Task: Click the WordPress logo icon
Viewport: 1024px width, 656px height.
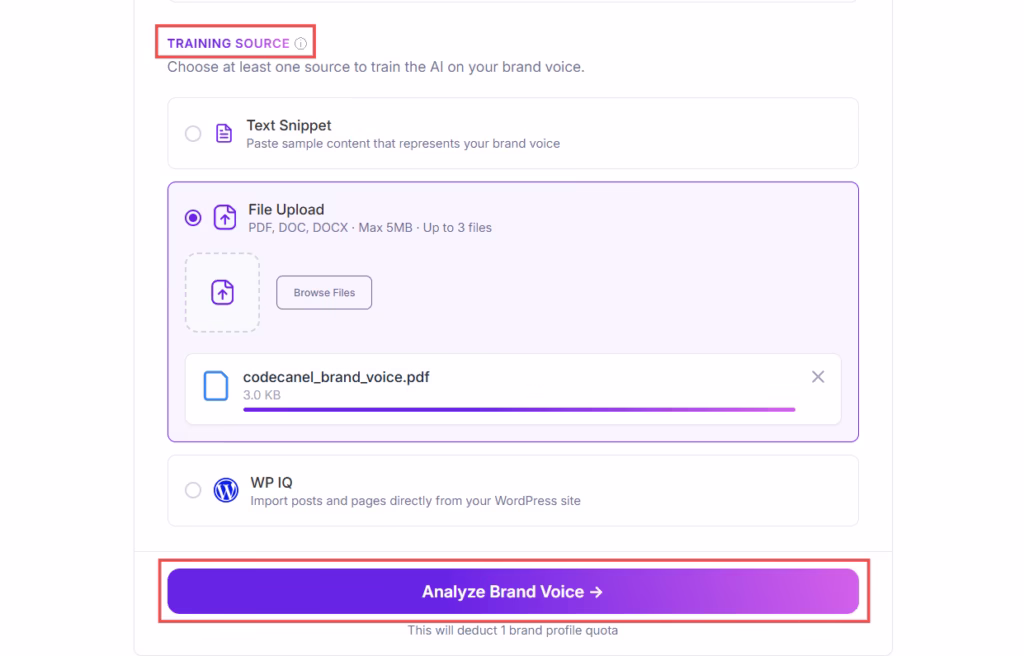Action: click(x=226, y=490)
